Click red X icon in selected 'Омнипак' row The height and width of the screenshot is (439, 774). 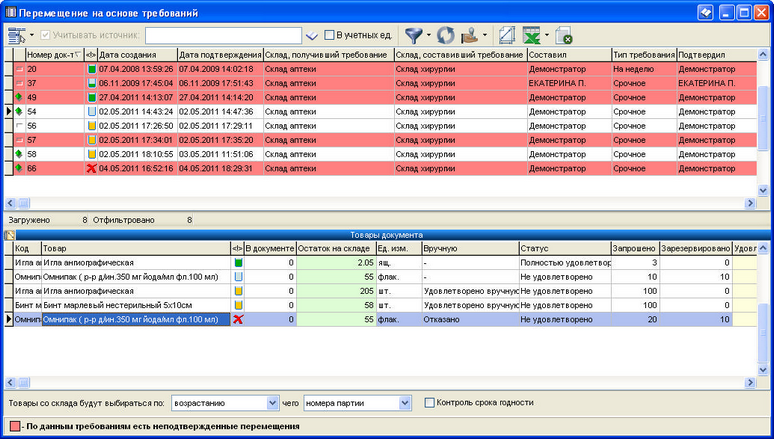(238, 319)
